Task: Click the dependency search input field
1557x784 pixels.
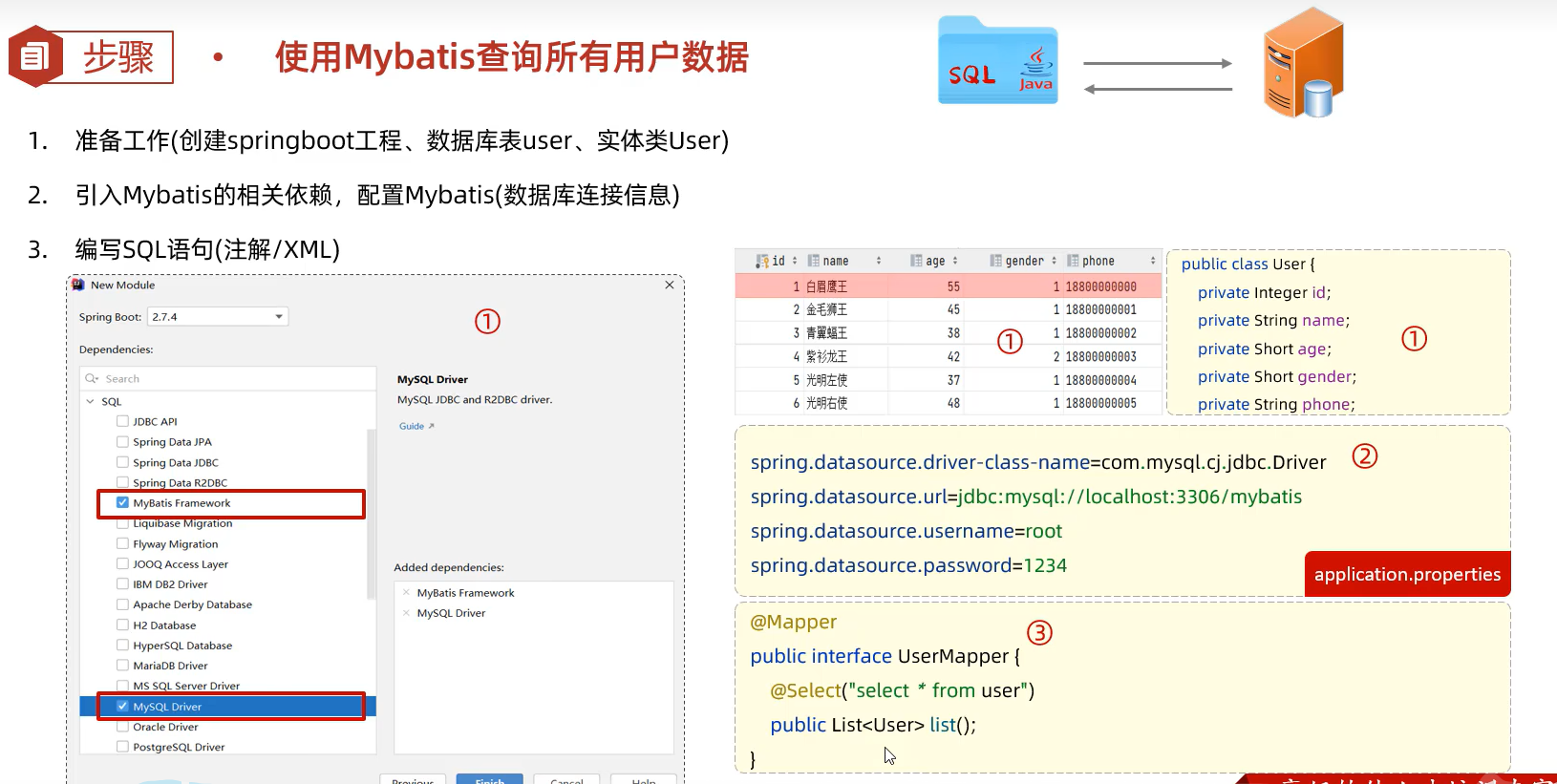Action: point(228,379)
